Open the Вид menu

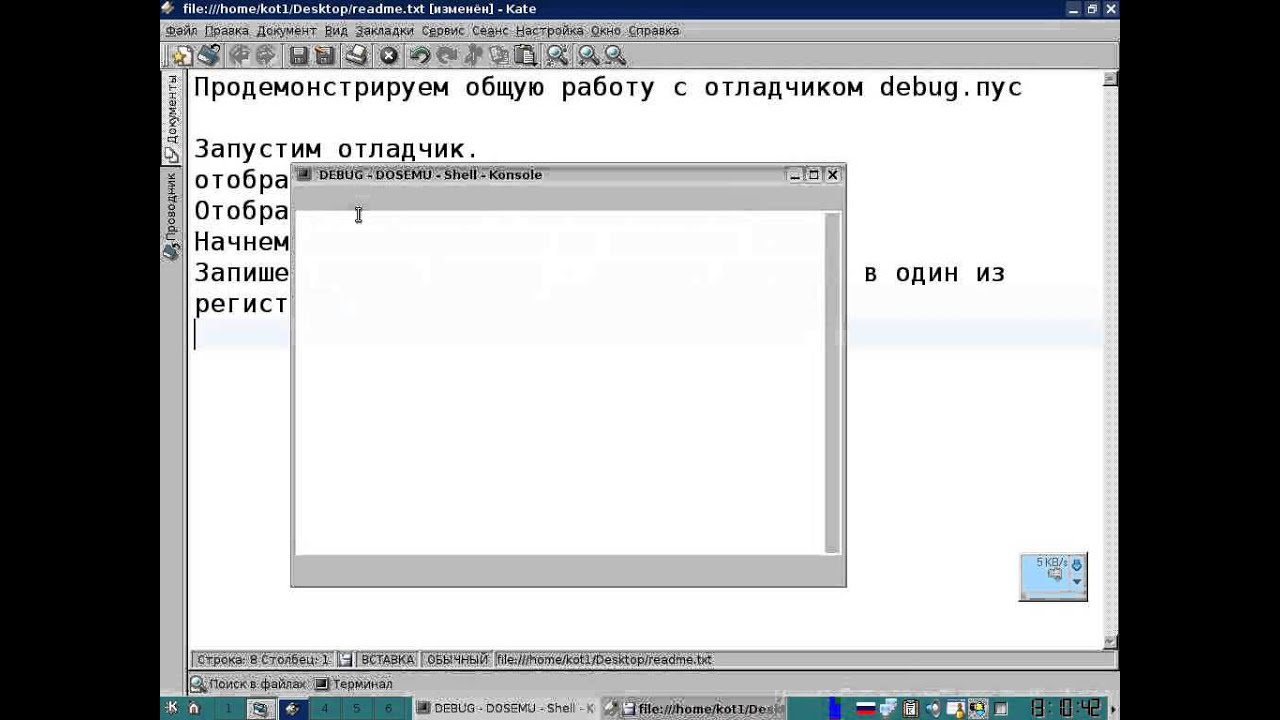(x=336, y=31)
